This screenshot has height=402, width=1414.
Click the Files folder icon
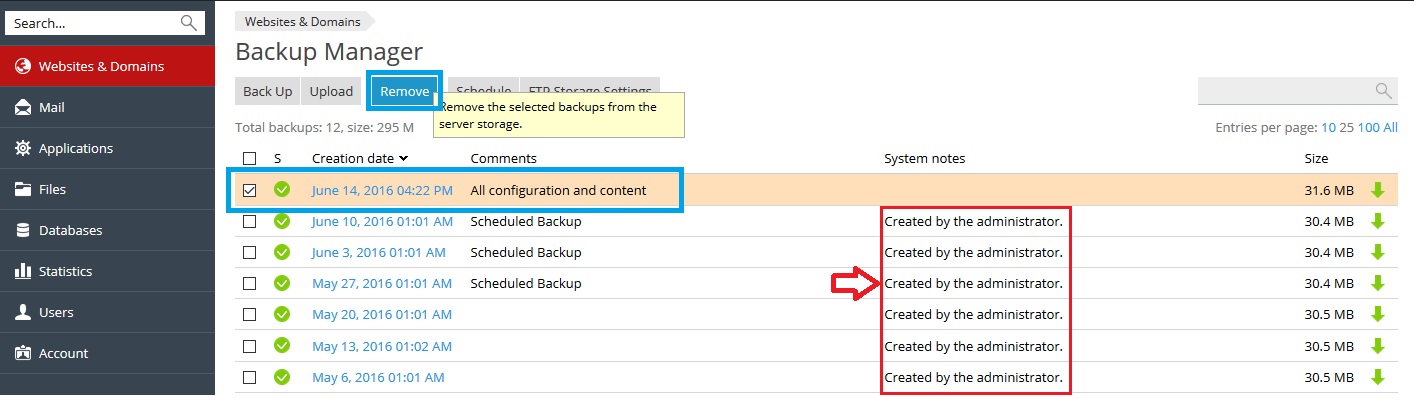(23, 190)
